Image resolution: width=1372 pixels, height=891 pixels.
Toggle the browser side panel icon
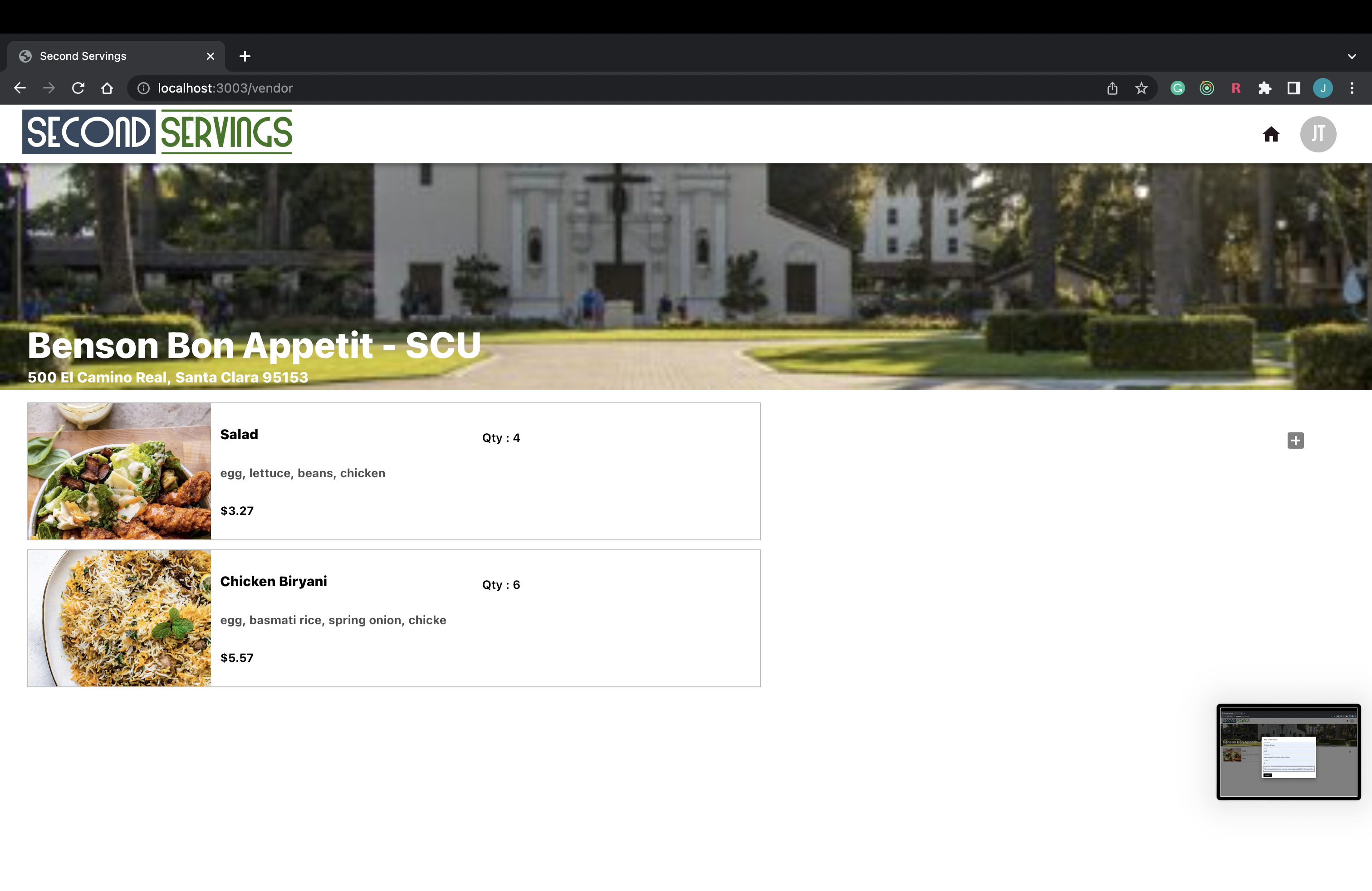1294,88
